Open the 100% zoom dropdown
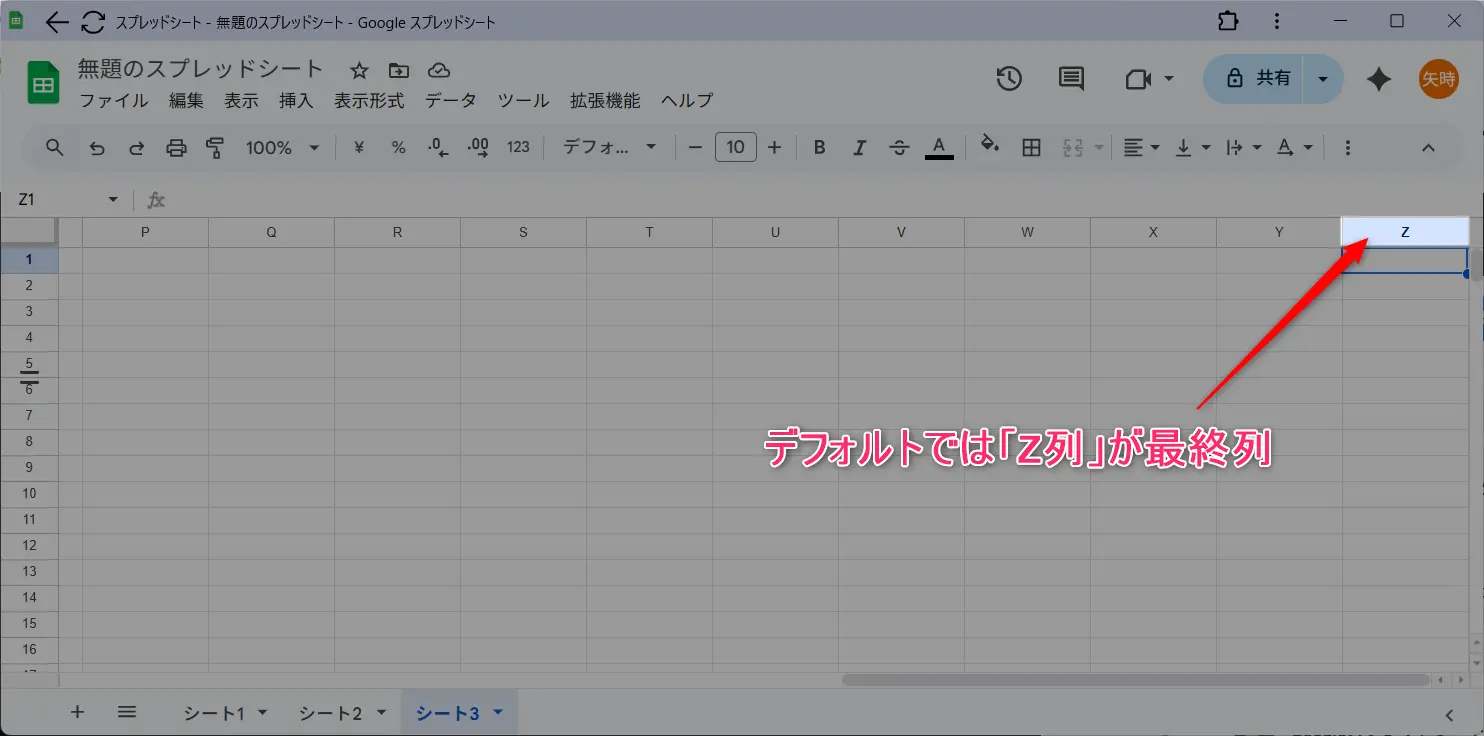Viewport: 1484px width, 736px height. (282, 148)
